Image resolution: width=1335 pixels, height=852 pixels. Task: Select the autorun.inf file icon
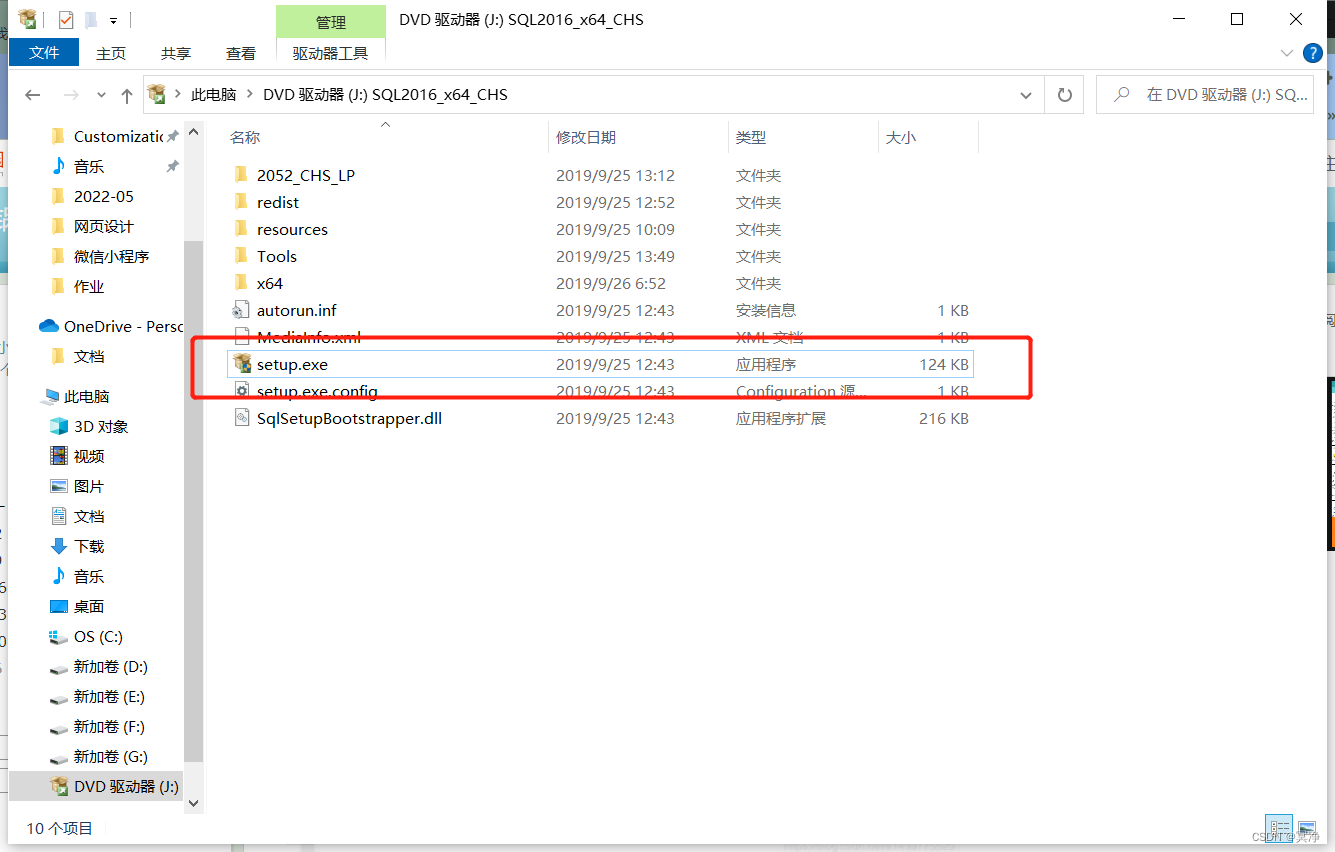click(x=240, y=310)
